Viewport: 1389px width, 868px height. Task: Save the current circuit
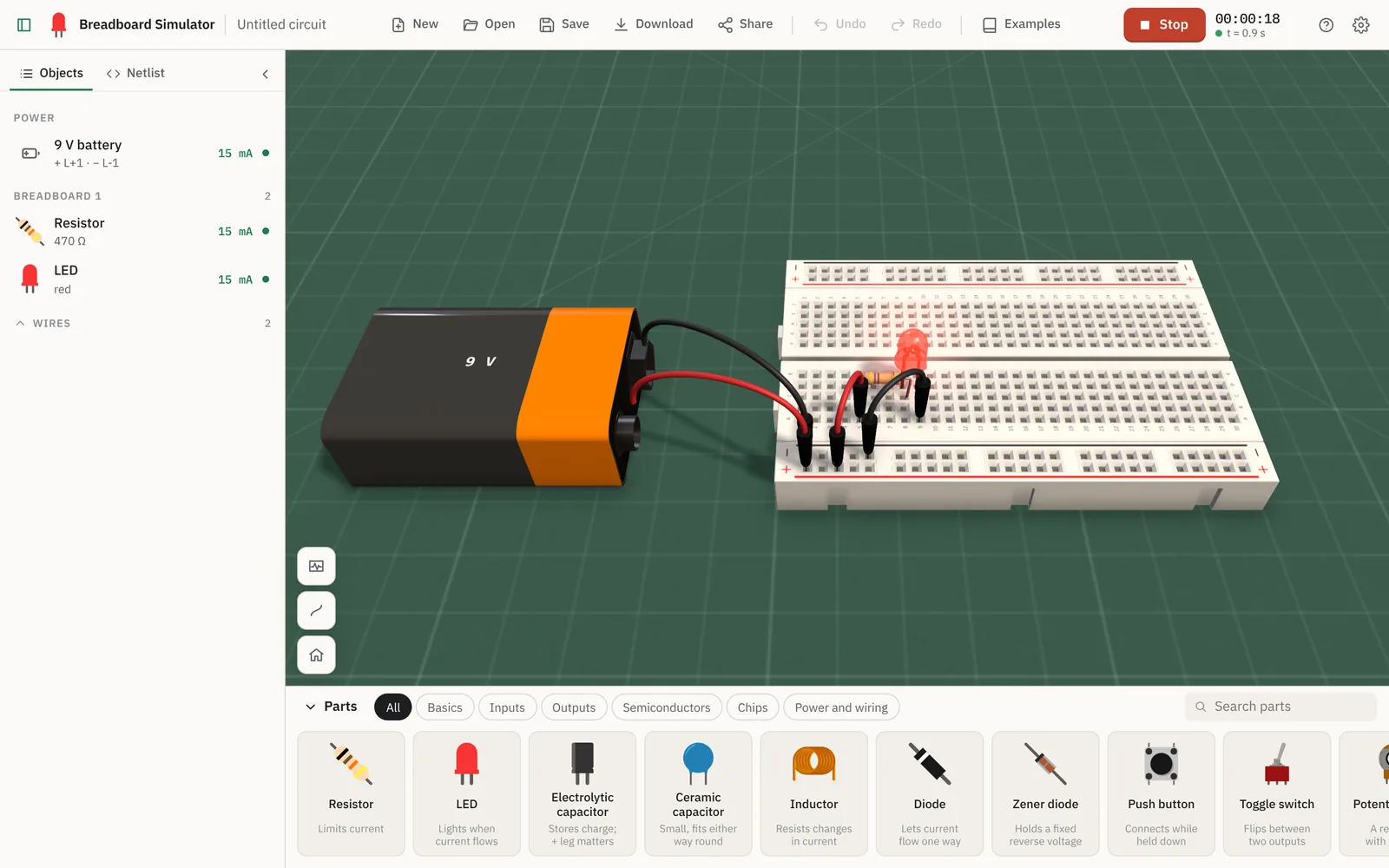[x=564, y=24]
